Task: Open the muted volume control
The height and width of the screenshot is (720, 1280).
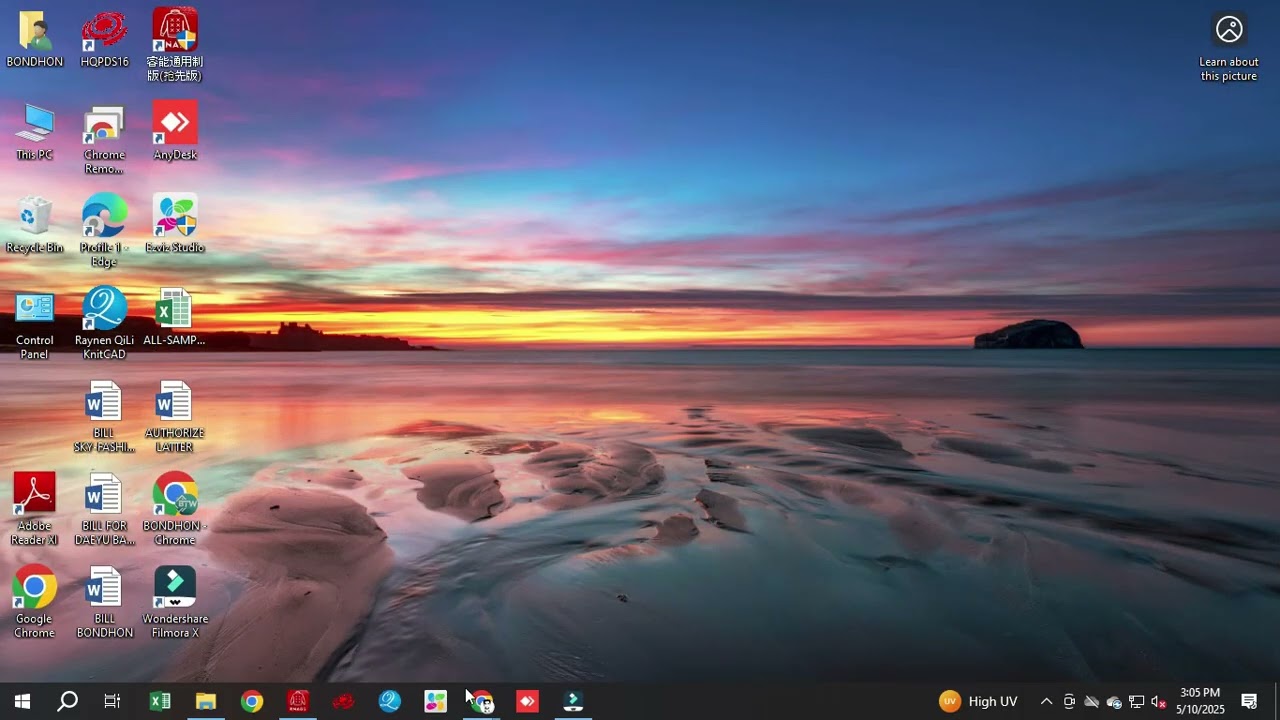Action: (x=1159, y=702)
